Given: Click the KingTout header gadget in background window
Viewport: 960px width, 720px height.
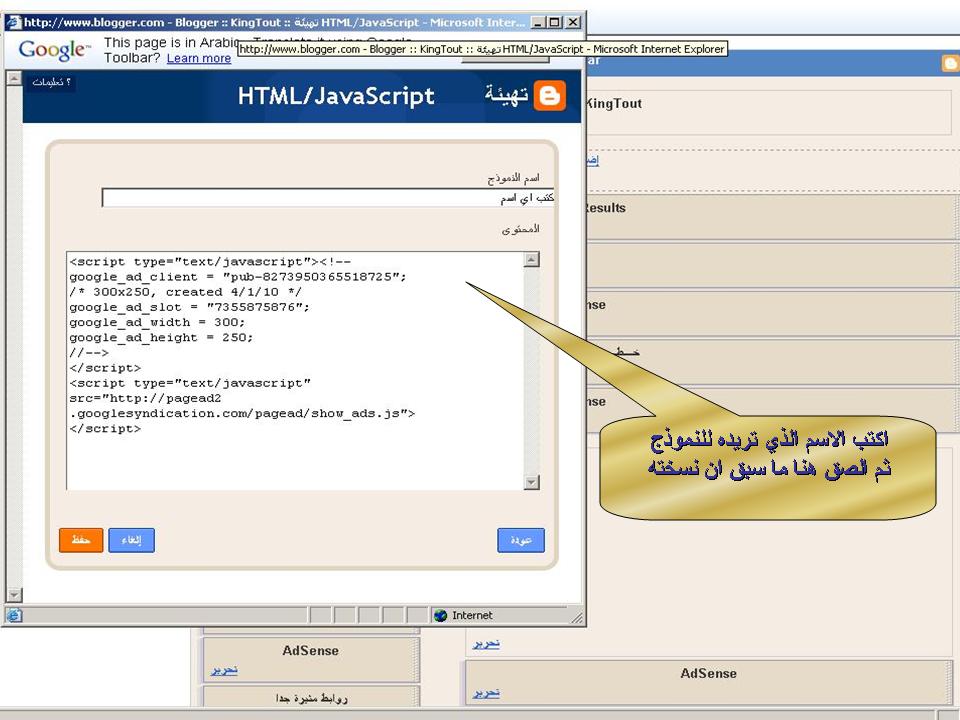Looking at the screenshot, I should [768, 113].
